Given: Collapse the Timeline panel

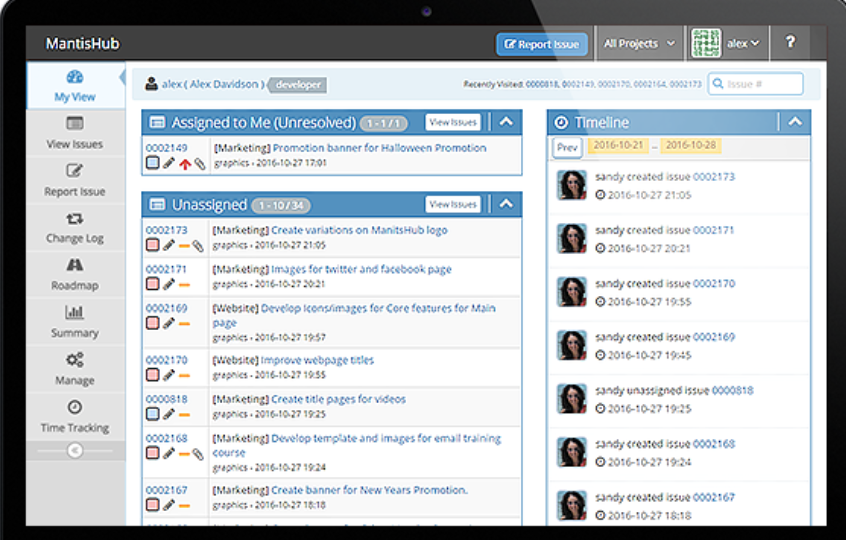Looking at the screenshot, I should click(795, 122).
